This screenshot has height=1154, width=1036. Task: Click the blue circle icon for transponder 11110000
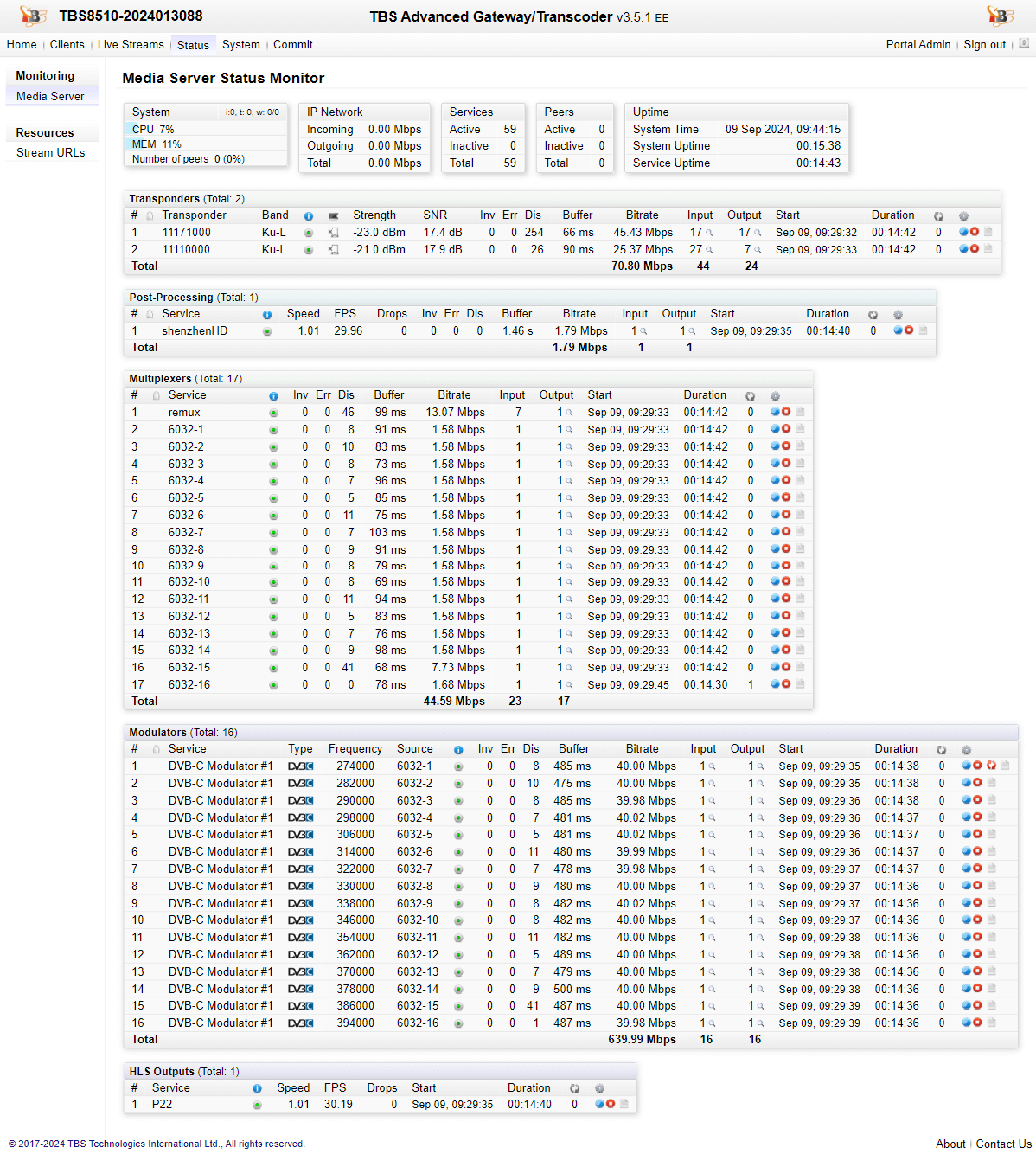[x=963, y=249]
